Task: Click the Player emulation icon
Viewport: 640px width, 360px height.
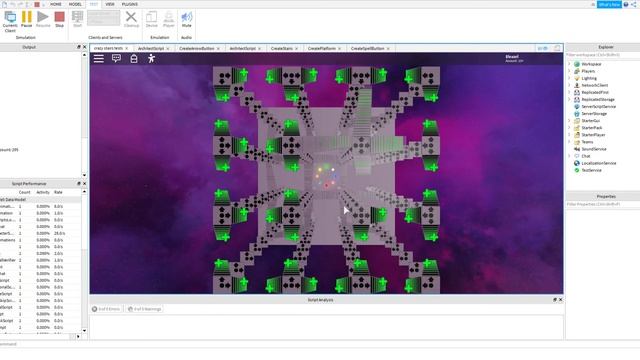Action: coord(169,17)
